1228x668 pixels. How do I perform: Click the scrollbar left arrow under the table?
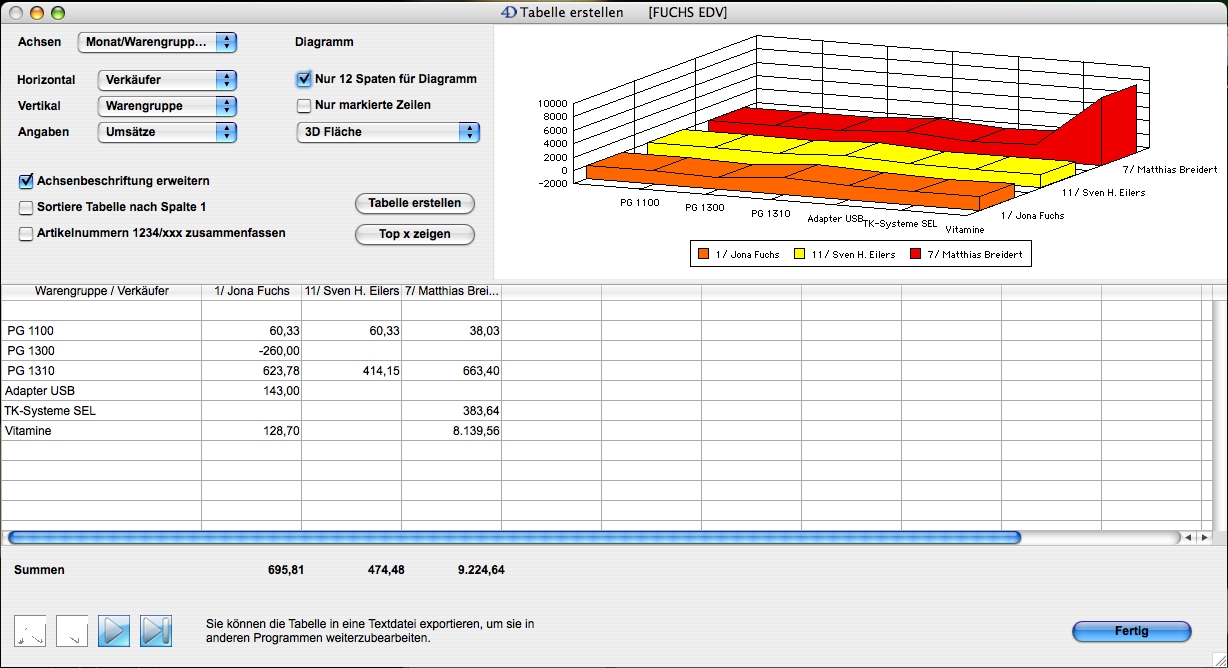[1188, 538]
